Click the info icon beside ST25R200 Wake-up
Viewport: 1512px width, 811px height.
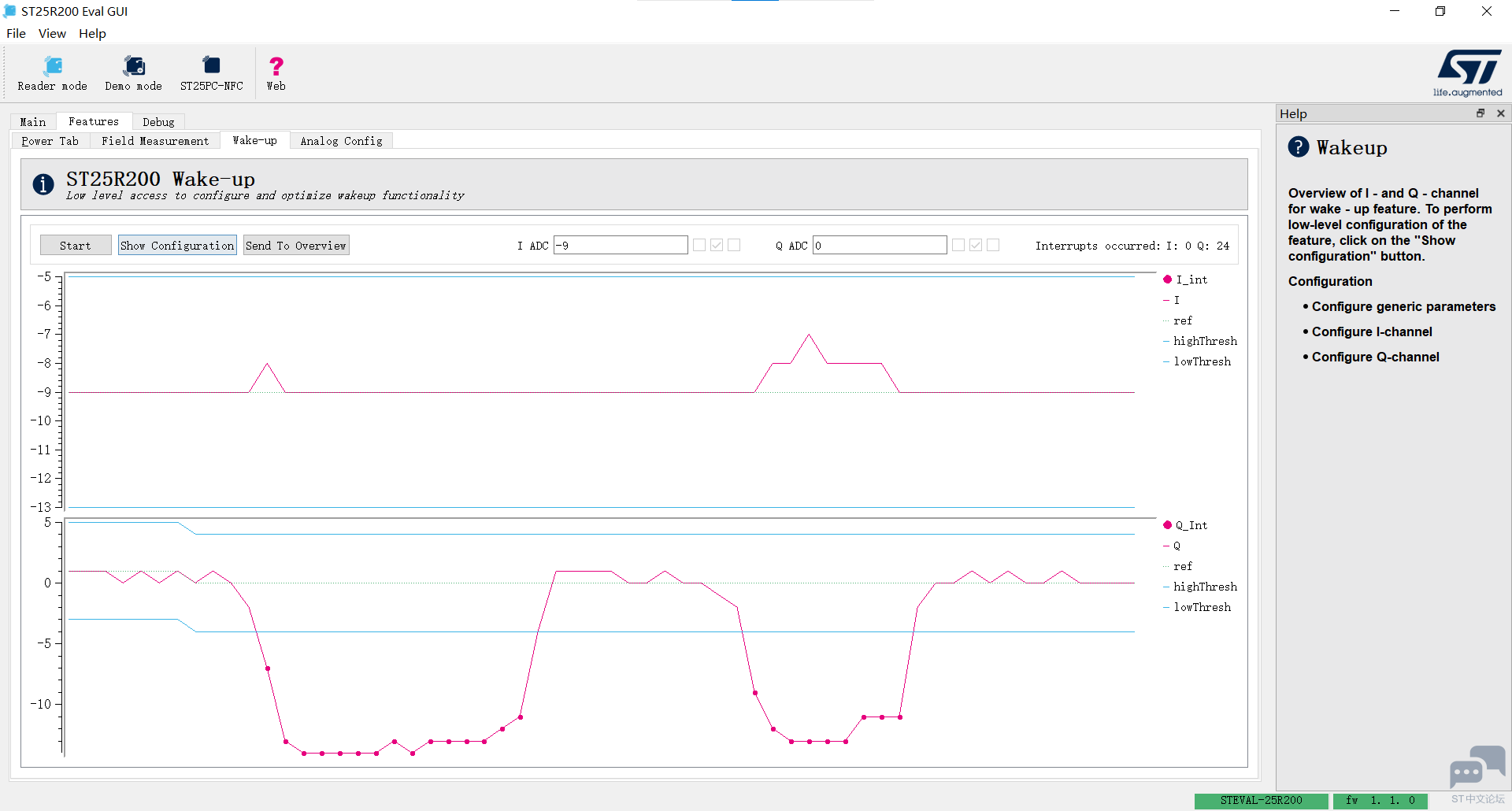43,184
